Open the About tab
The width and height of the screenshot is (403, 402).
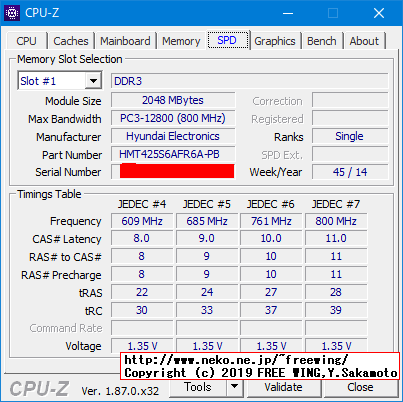(364, 41)
